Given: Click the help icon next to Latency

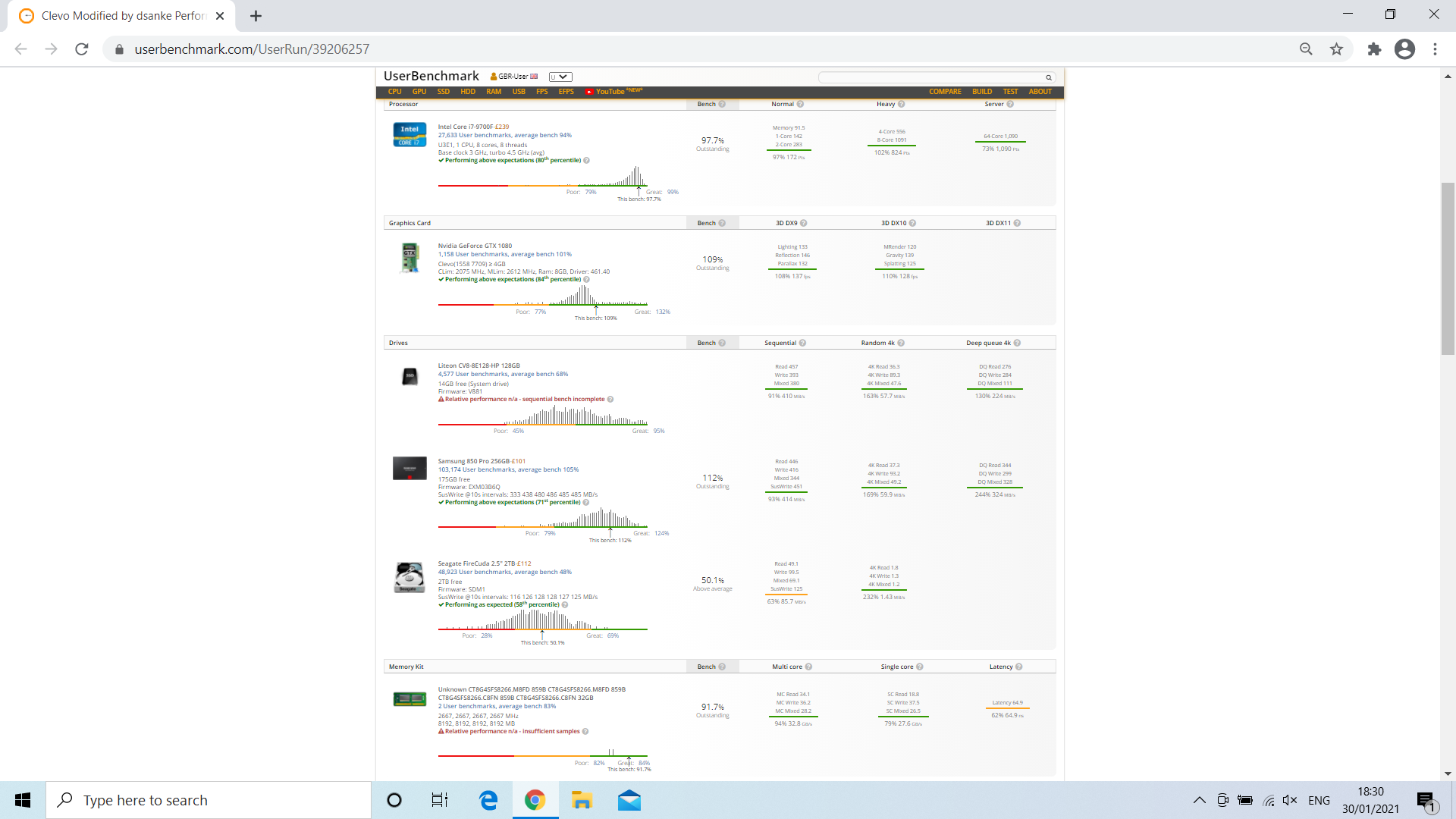Looking at the screenshot, I should click(1018, 667).
